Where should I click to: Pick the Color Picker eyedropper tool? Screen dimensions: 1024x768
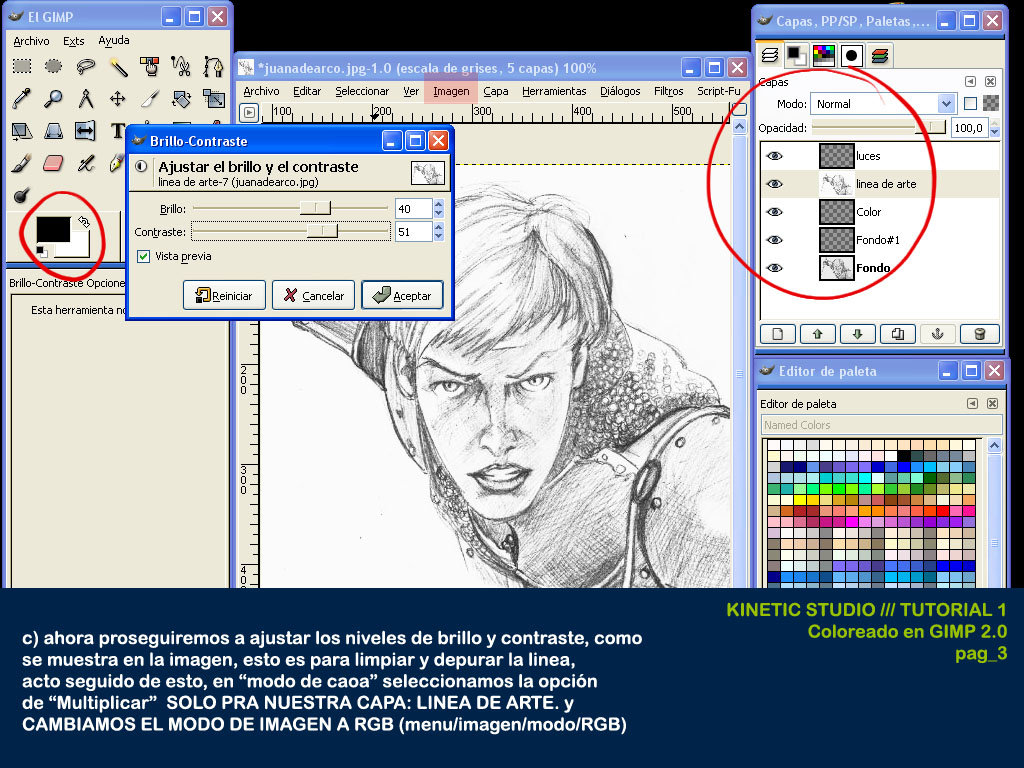tap(22, 99)
